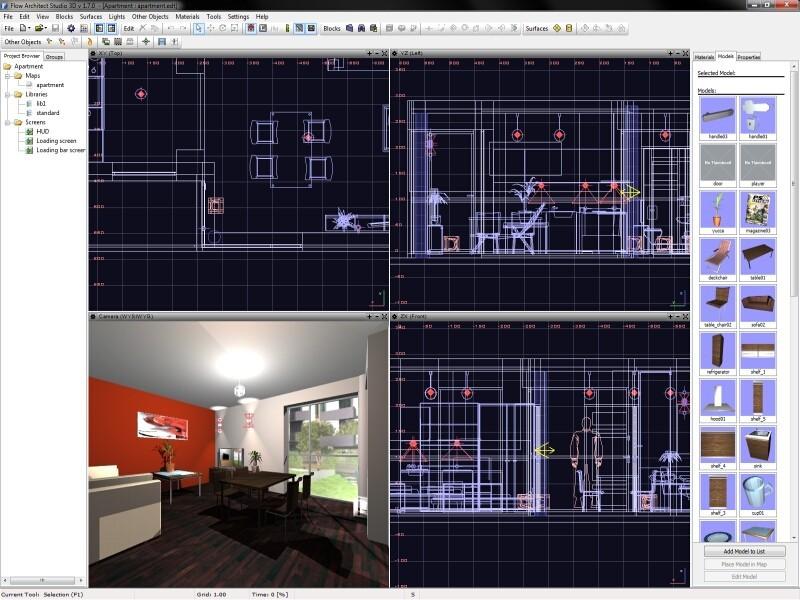Open the Lights menu
800x600 pixels.
117,16
